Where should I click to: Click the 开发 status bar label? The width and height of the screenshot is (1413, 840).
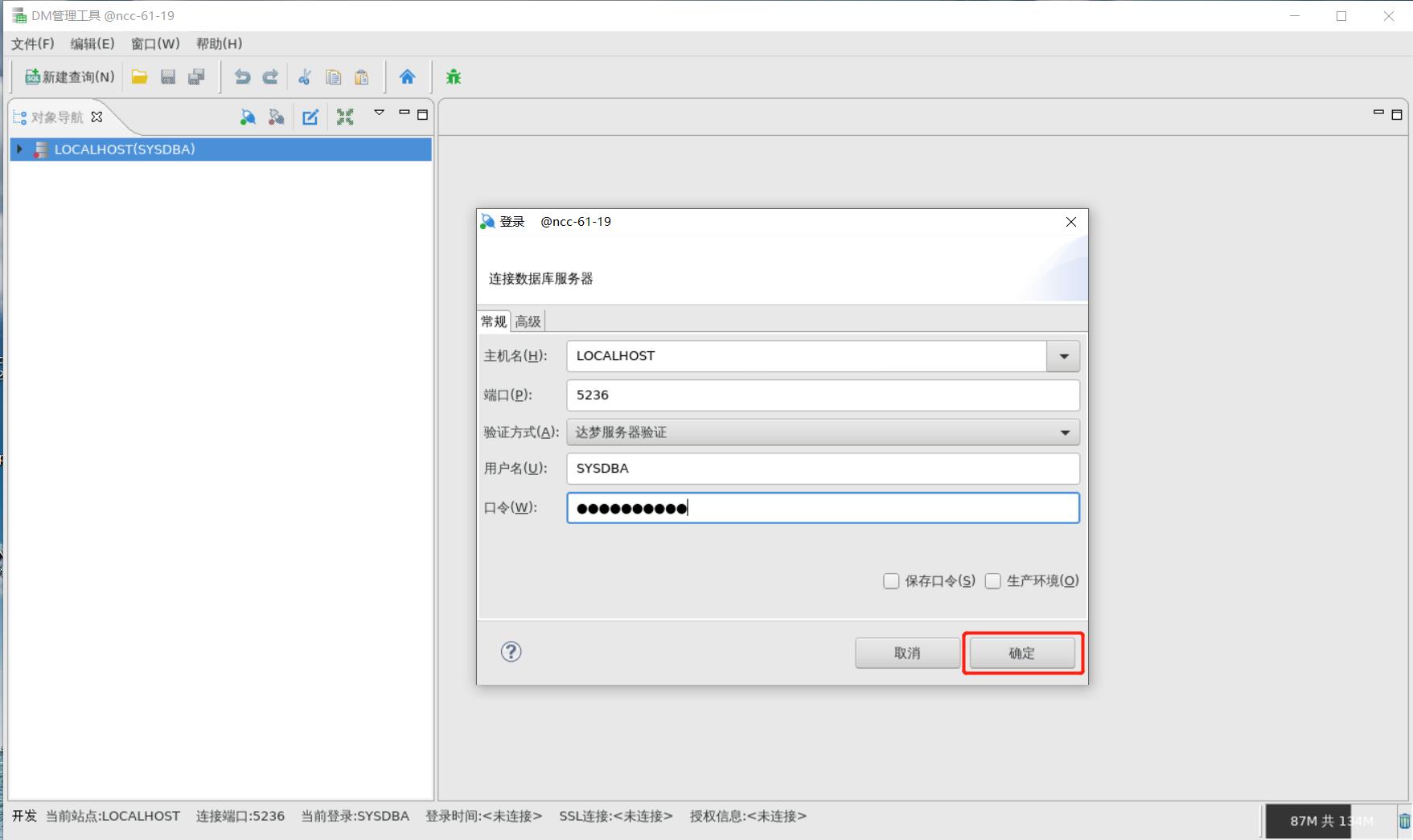coord(24,816)
